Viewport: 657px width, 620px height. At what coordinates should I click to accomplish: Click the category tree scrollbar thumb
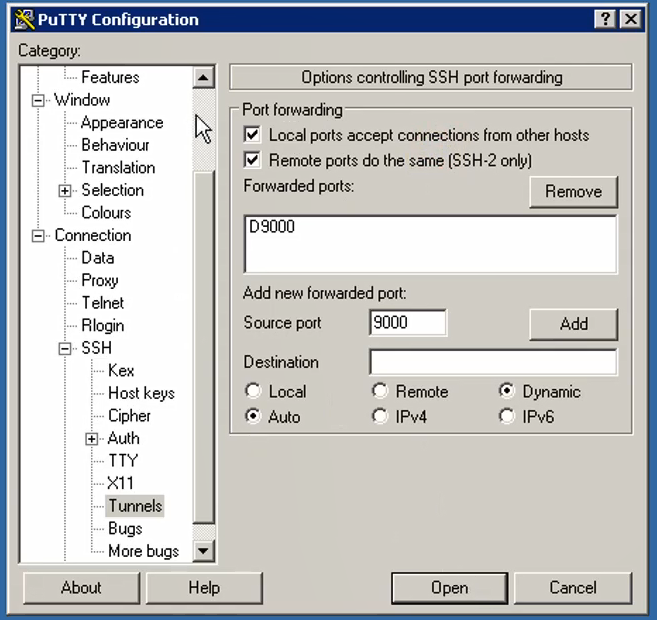(204, 346)
